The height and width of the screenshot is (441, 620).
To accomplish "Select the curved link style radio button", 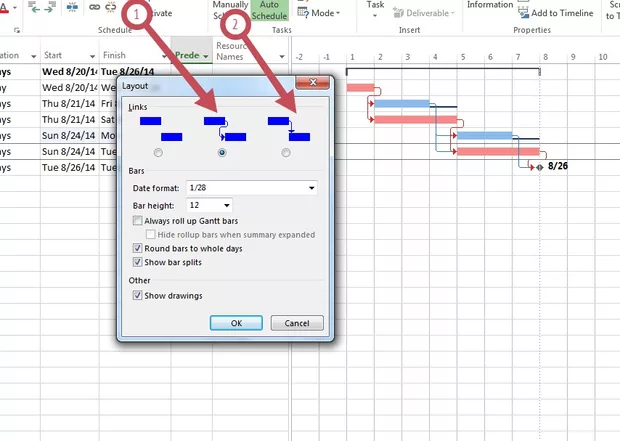I will coord(222,153).
